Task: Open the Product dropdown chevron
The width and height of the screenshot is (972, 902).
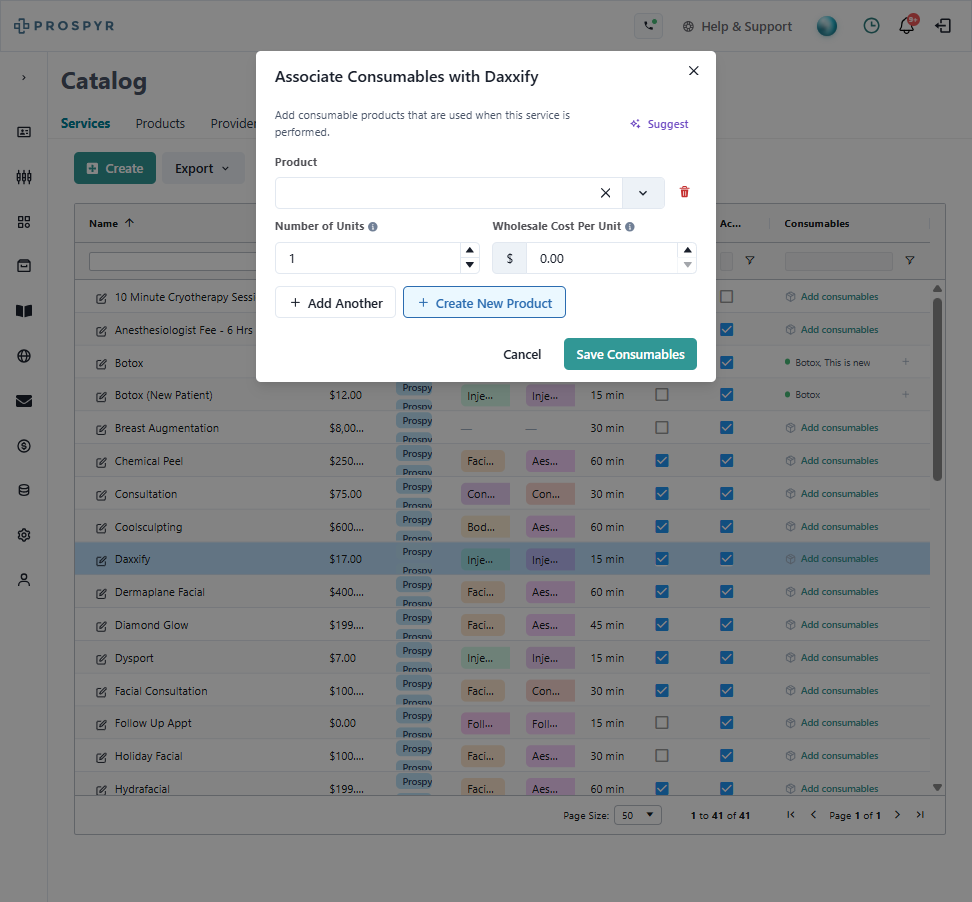Action: click(x=643, y=193)
